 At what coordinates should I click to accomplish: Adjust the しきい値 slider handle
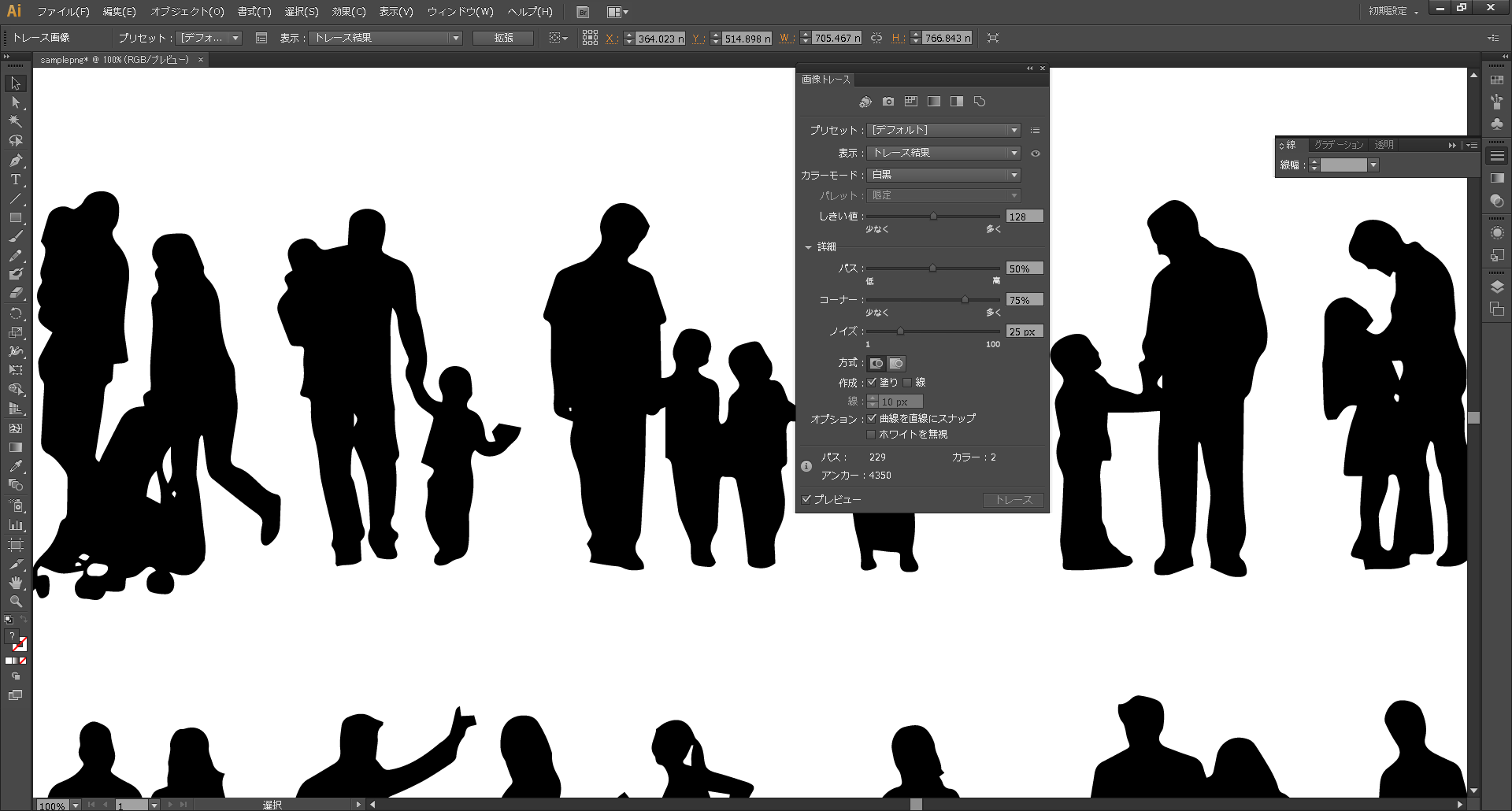point(933,216)
